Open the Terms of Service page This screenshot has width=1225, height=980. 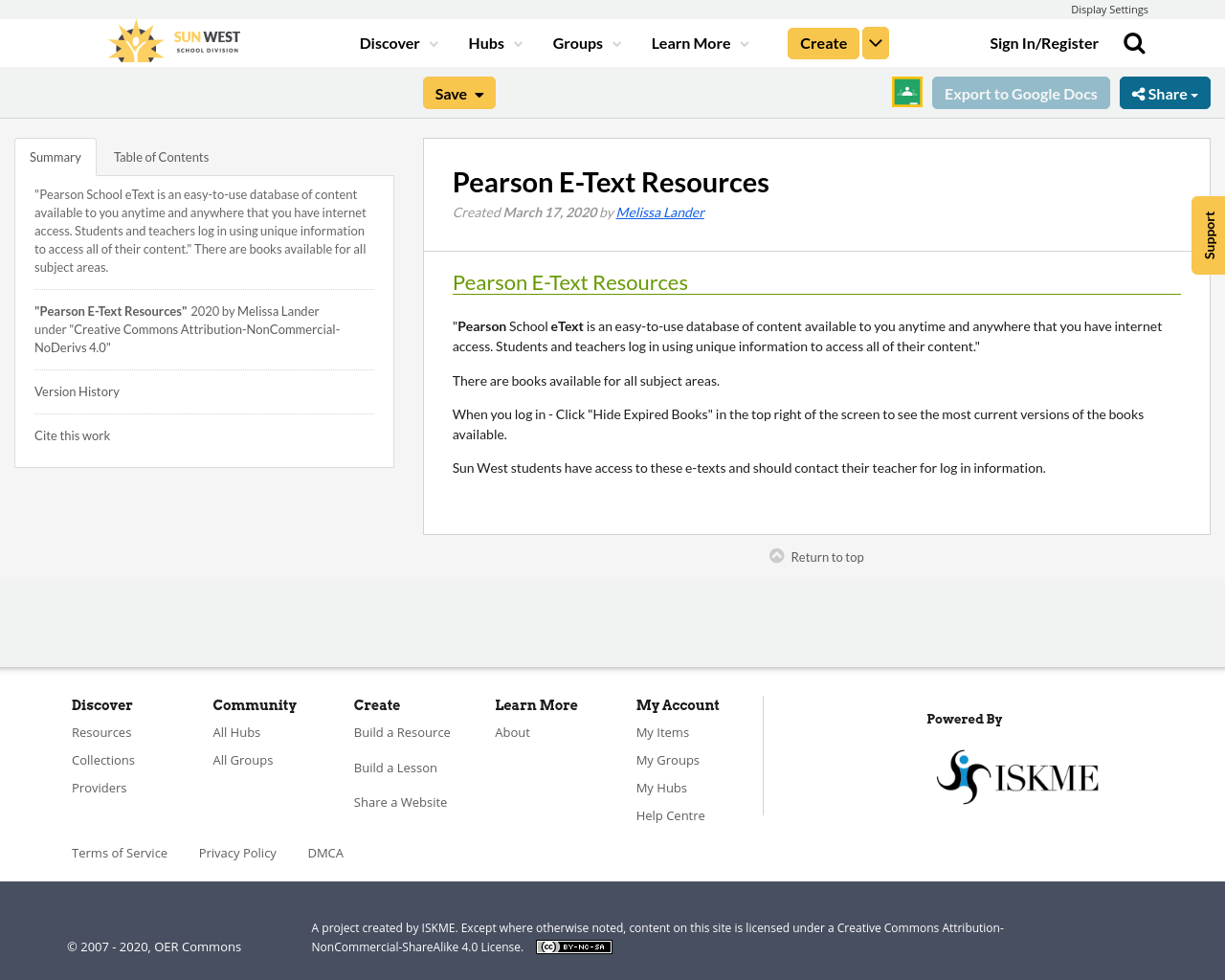[x=119, y=852]
